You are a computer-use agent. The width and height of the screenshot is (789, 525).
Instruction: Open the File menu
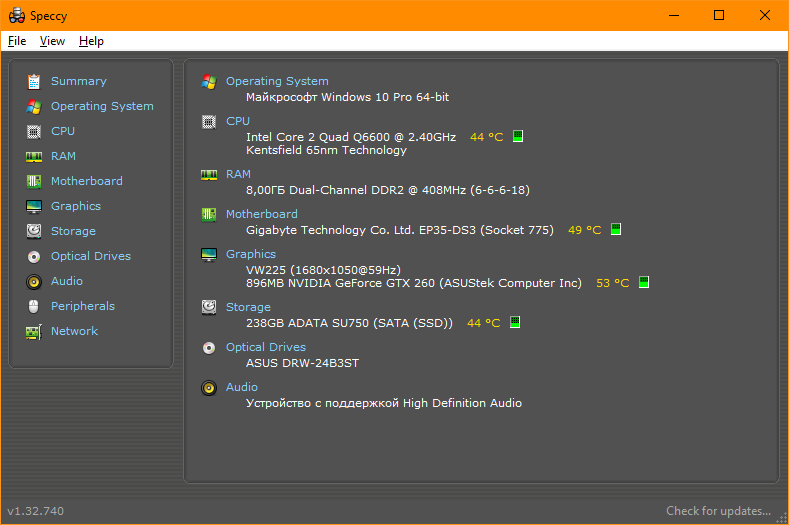click(x=17, y=41)
